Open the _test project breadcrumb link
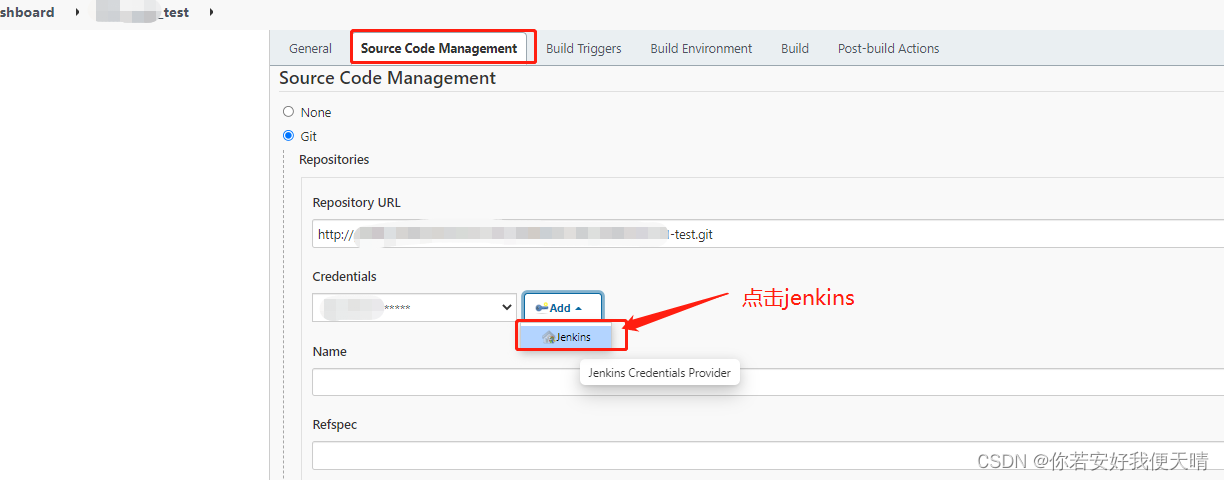 (143, 12)
